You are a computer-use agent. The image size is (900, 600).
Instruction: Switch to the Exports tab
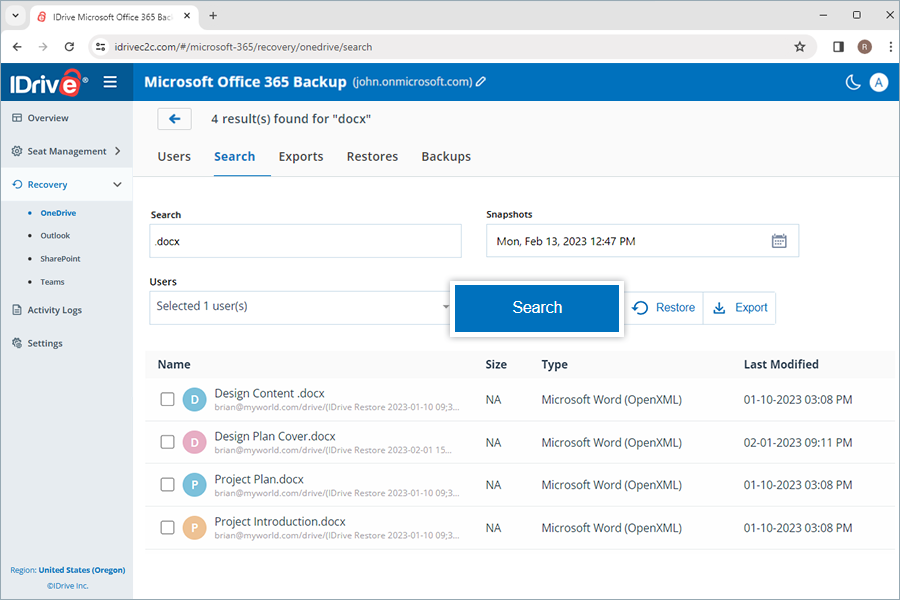click(x=301, y=157)
